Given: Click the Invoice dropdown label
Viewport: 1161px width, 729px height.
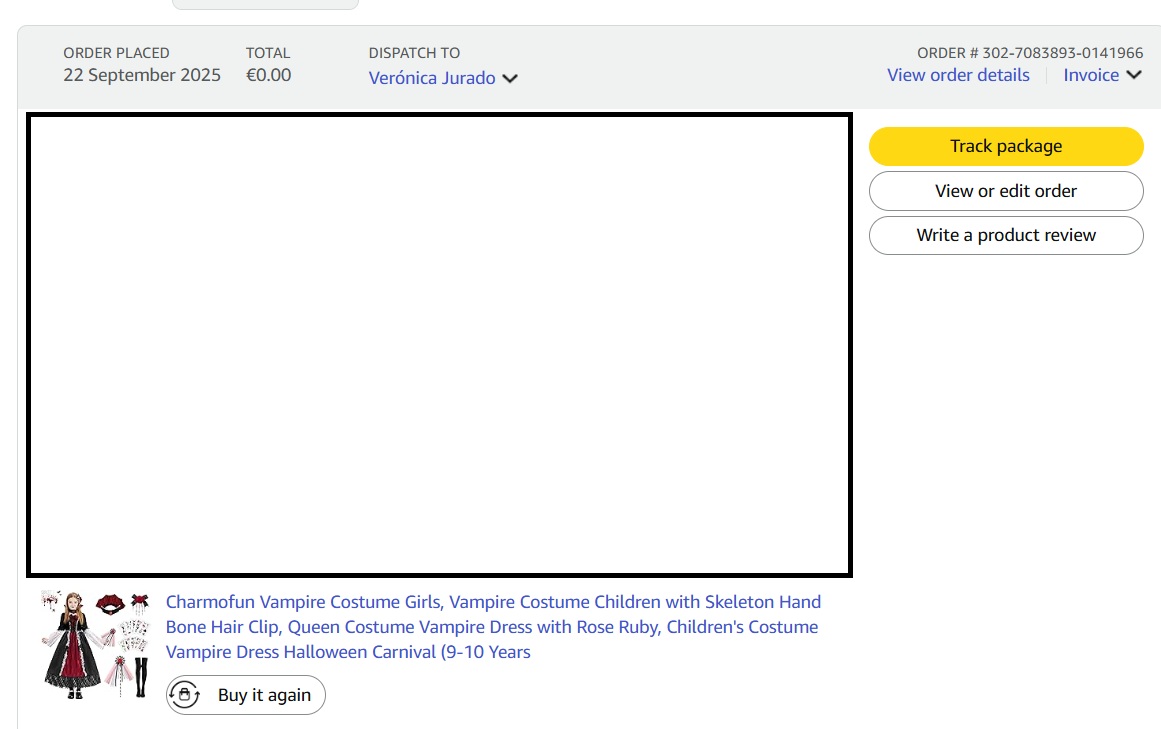Looking at the screenshot, I should 1090,75.
